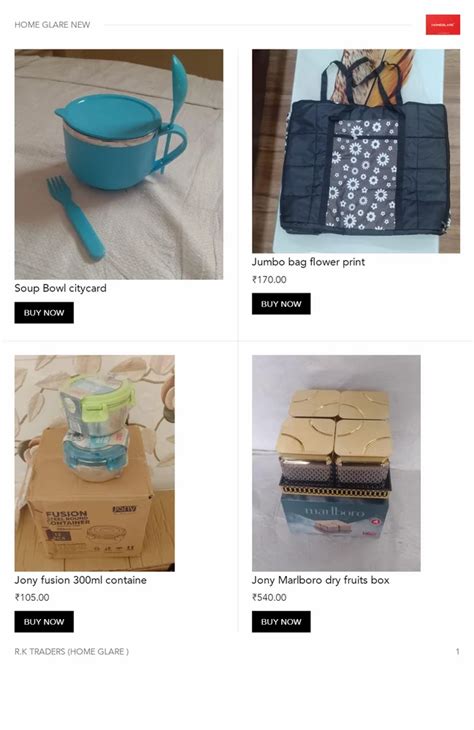Viewport: 474px width, 730px height.
Task: Click the ₹170.00 price
Action: coord(269,280)
